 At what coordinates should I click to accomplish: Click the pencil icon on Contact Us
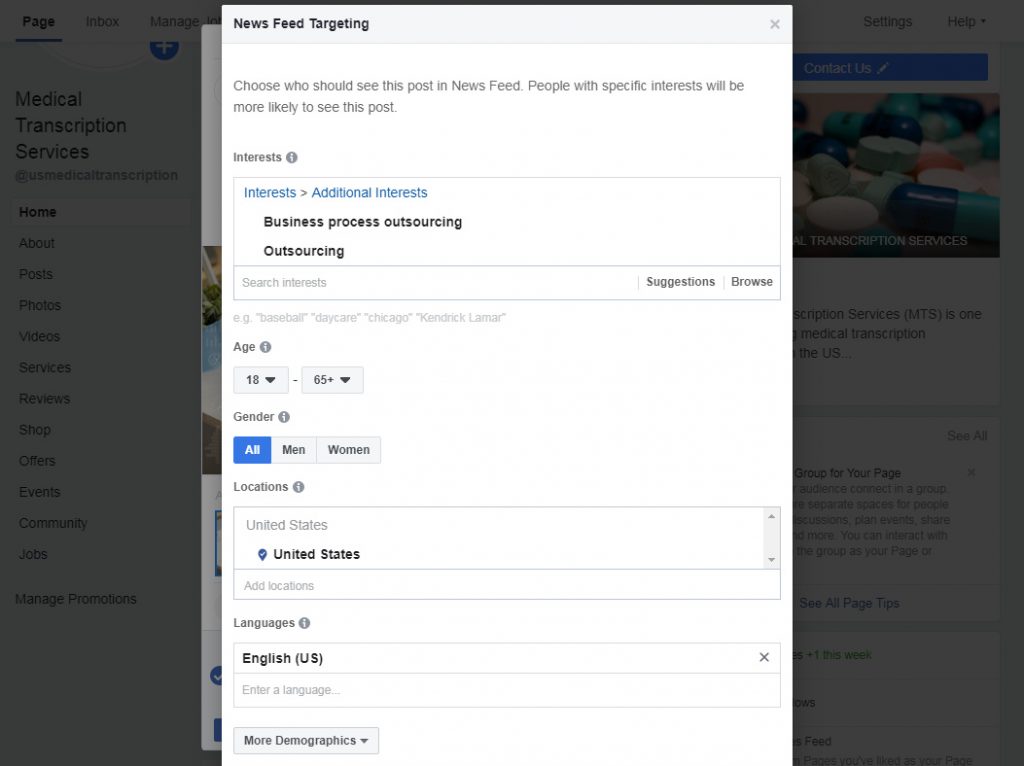[x=883, y=68]
